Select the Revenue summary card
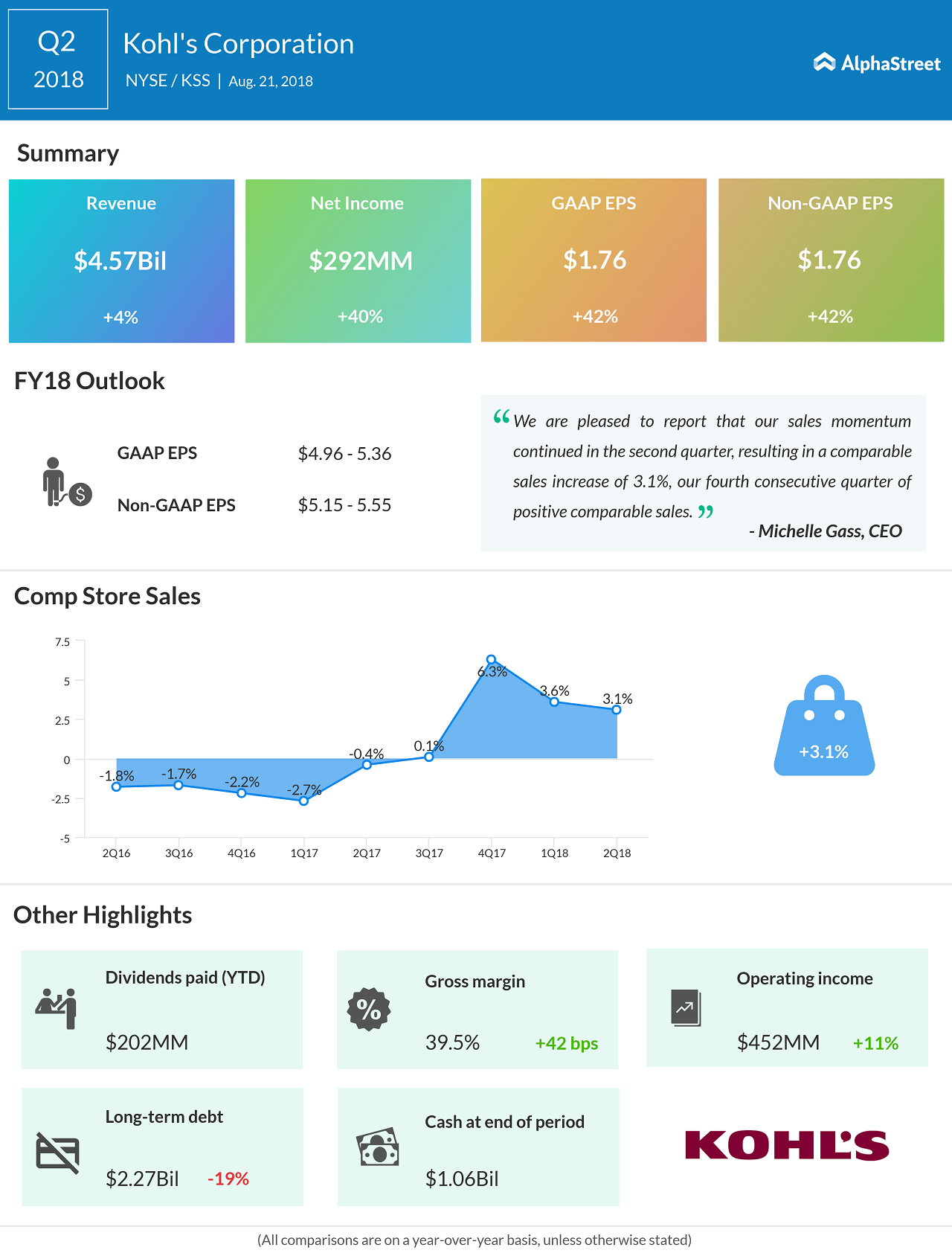 pos(121,260)
